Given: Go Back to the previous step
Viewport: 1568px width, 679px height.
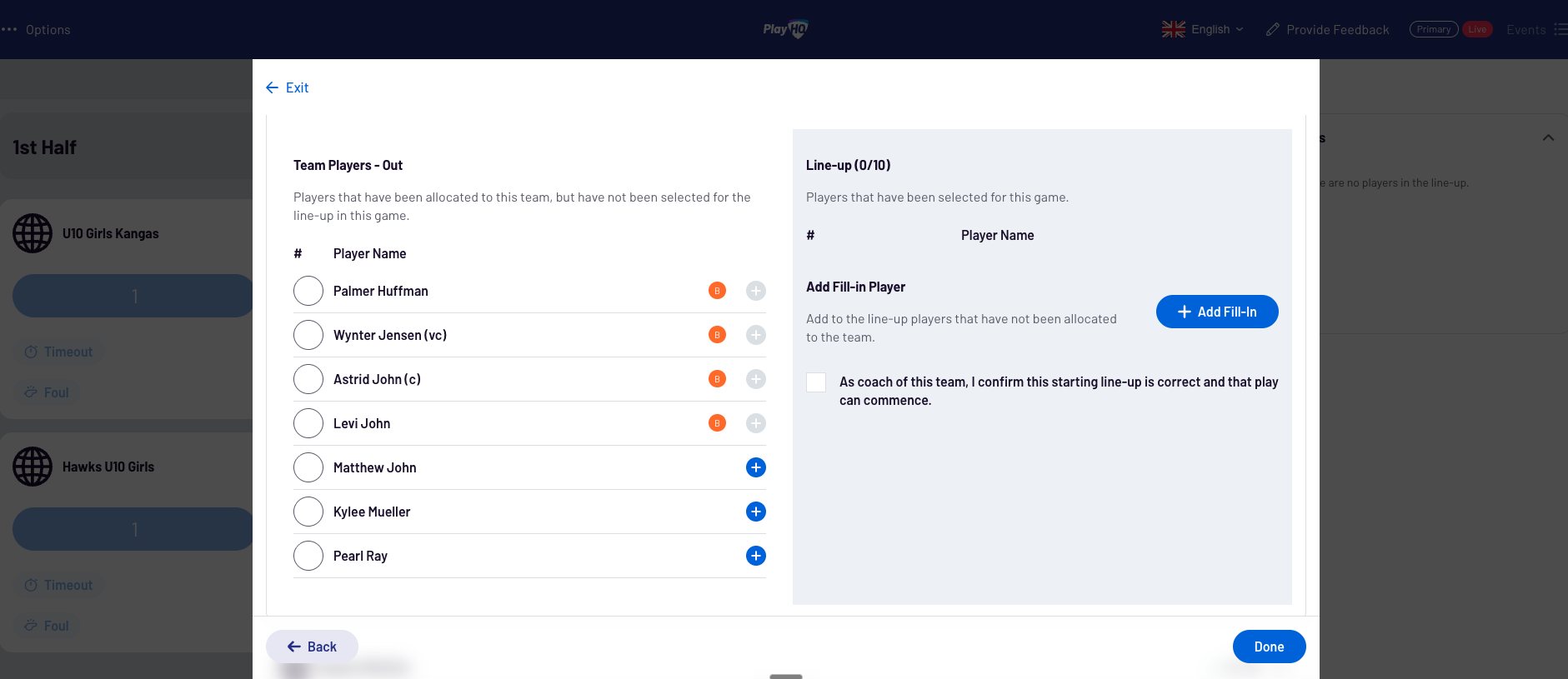Looking at the screenshot, I should click(x=312, y=647).
